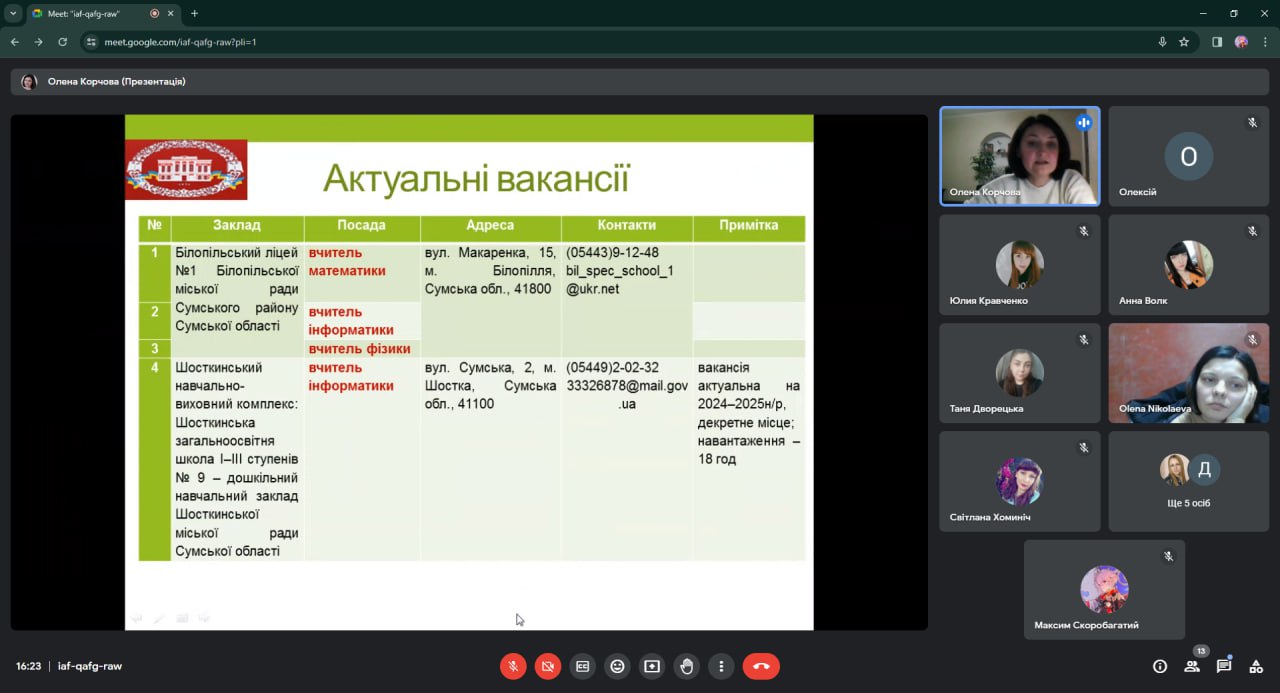The height and width of the screenshot is (693, 1280).
Task: Click the school logo on the slide
Action: 186,170
